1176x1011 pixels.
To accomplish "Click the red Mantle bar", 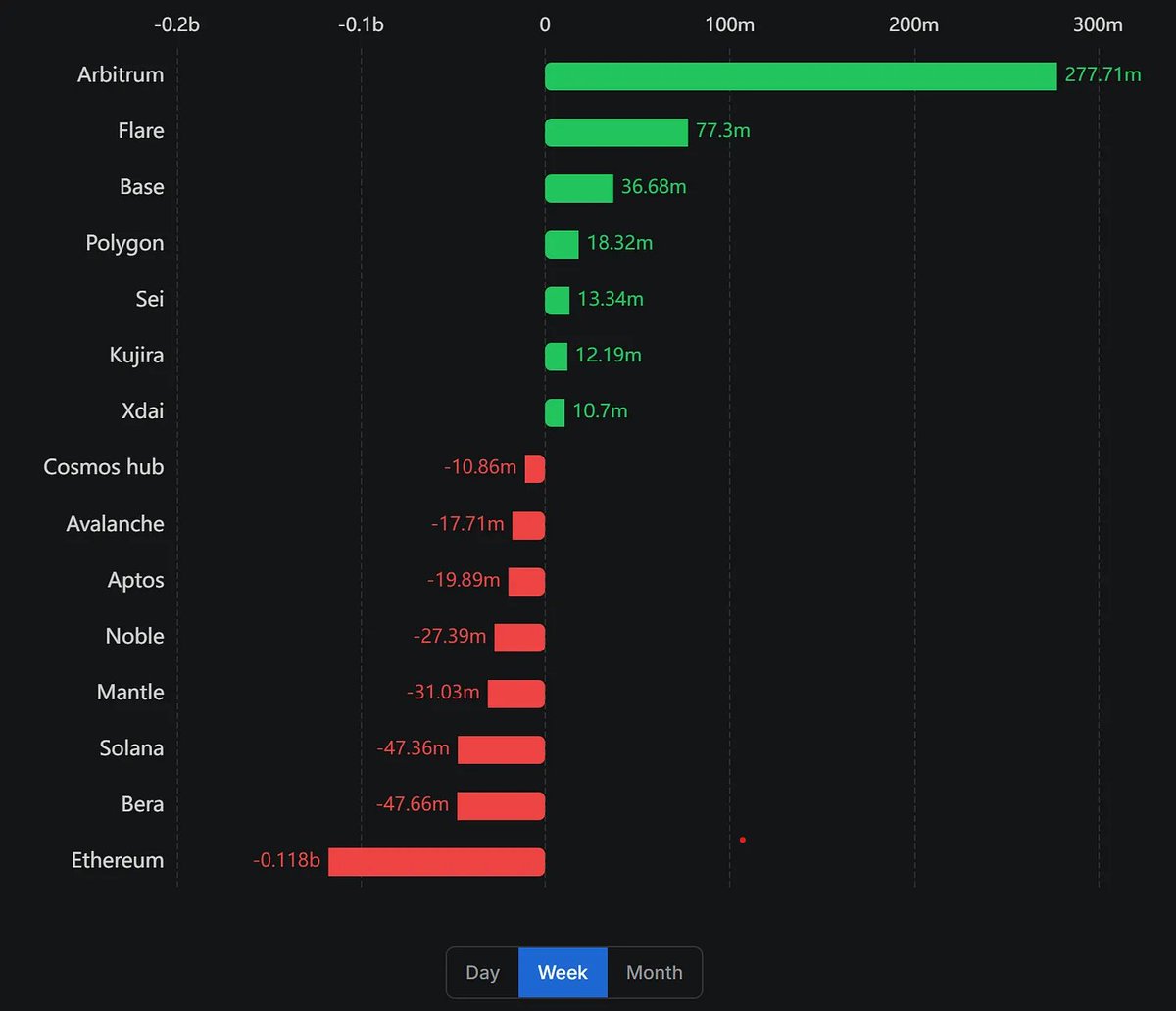I will (x=516, y=694).
